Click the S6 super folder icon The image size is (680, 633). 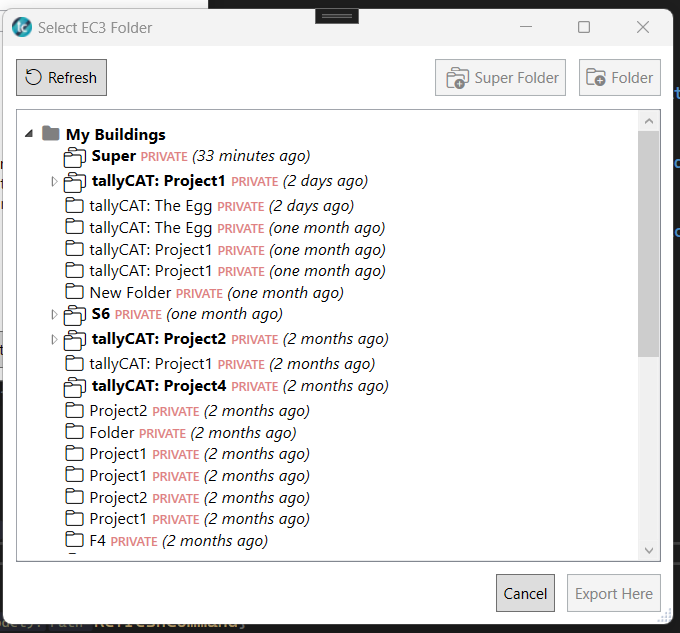[75, 315]
